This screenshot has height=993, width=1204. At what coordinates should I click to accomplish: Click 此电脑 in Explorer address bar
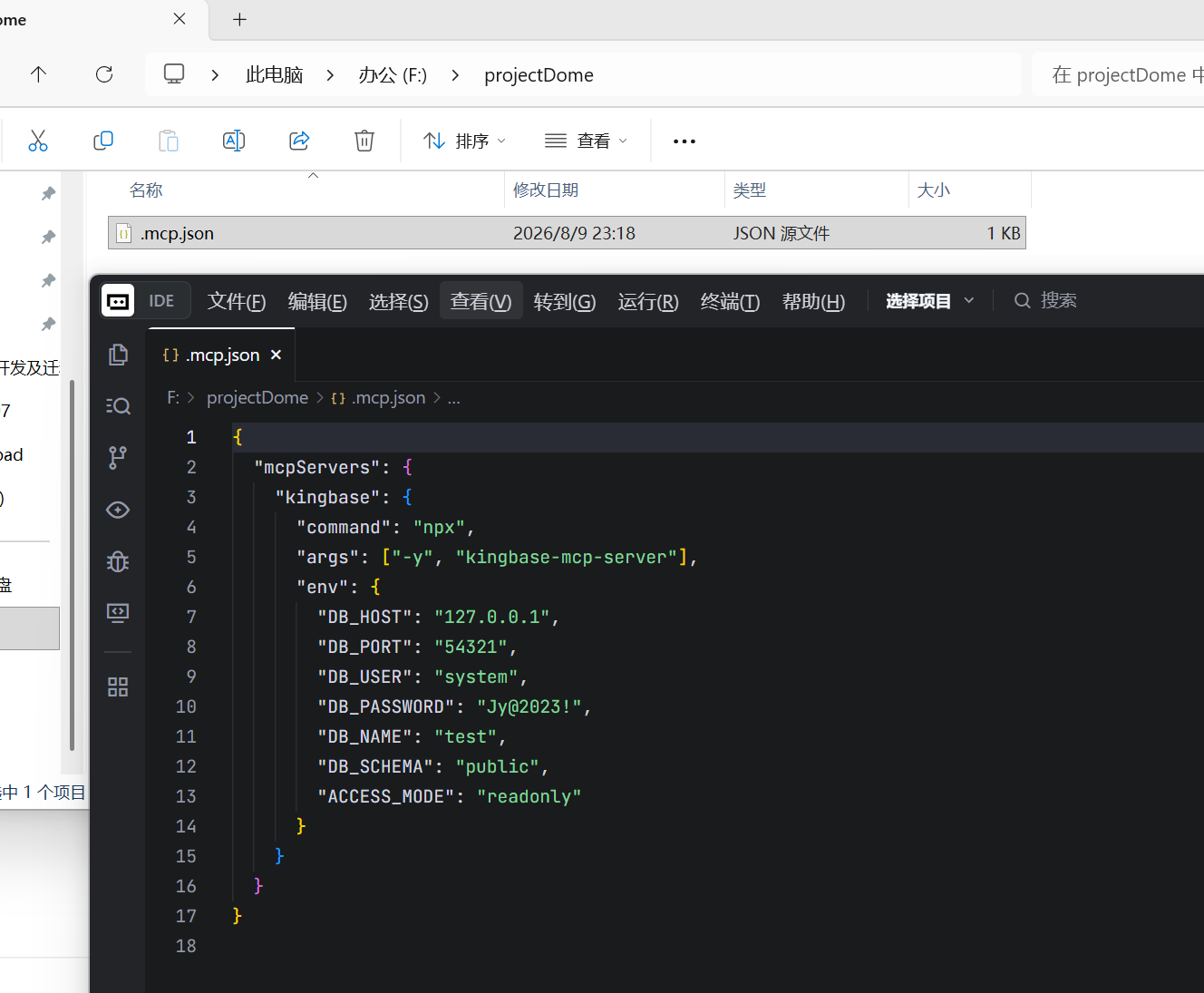pos(275,75)
